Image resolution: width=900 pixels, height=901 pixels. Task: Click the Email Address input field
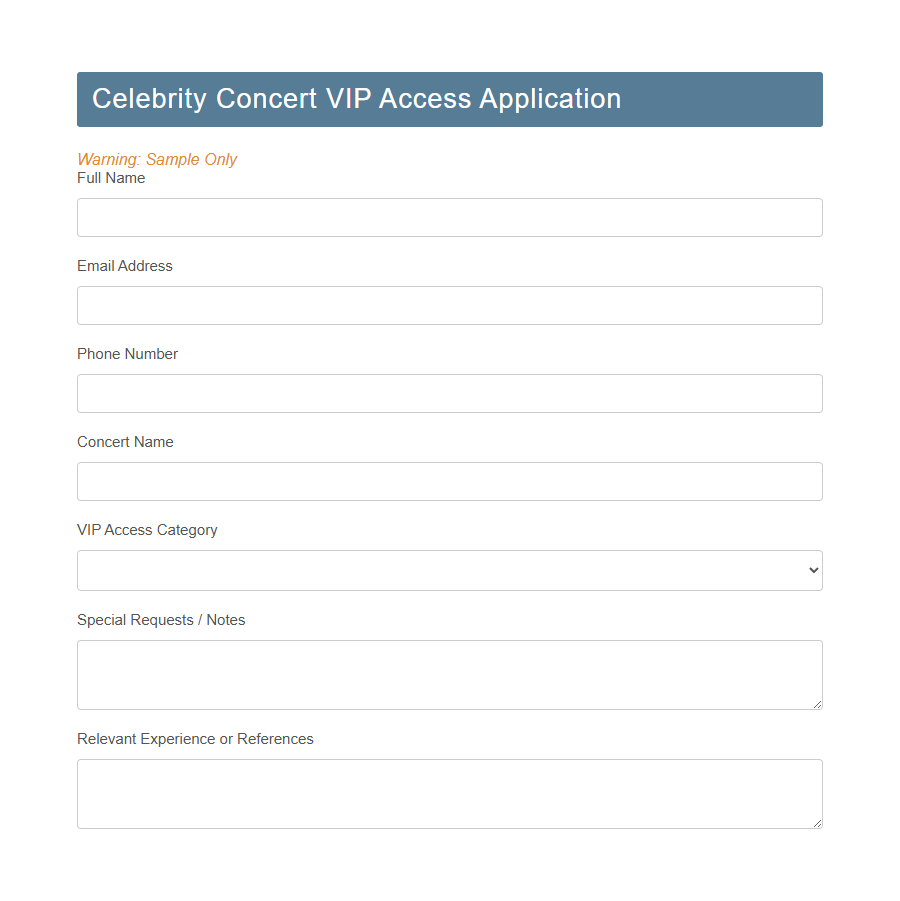[450, 305]
